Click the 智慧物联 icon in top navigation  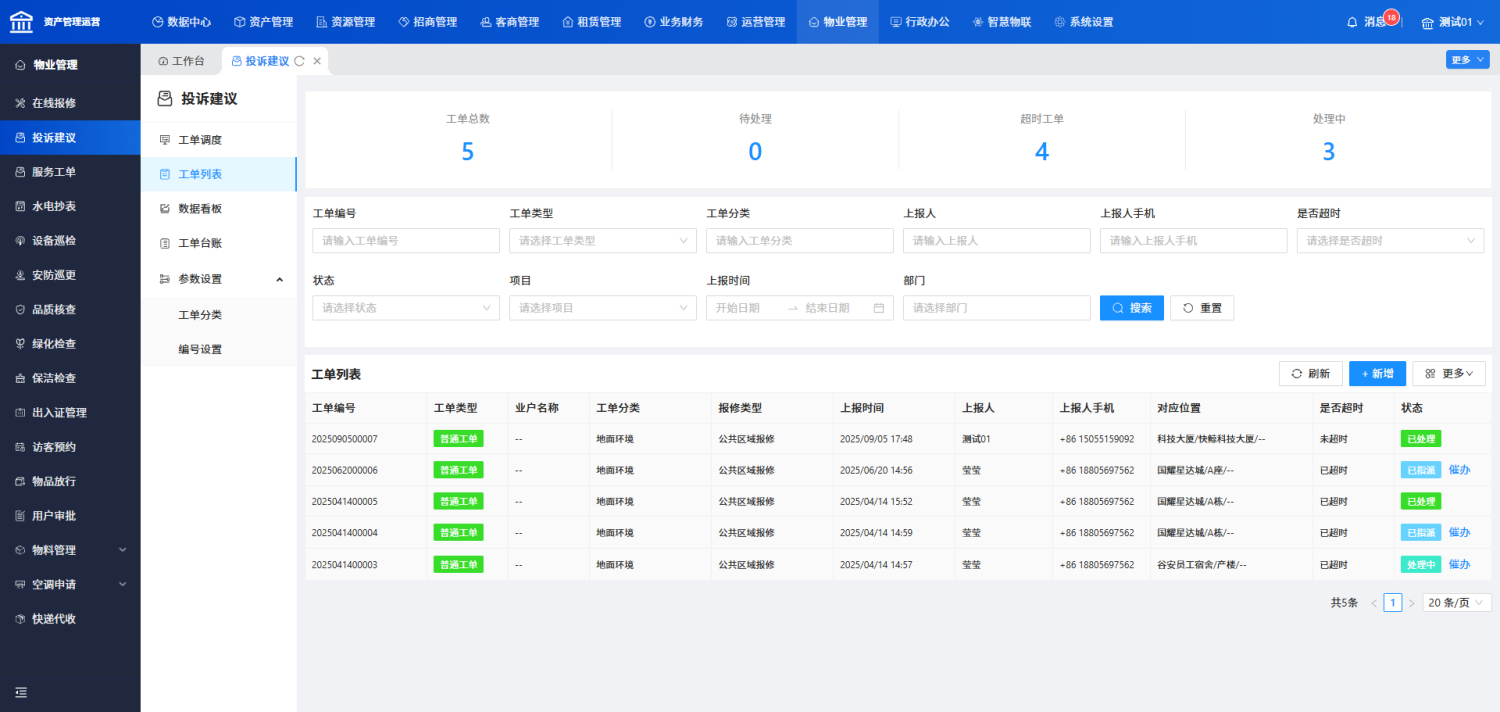click(x=978, y=22)
